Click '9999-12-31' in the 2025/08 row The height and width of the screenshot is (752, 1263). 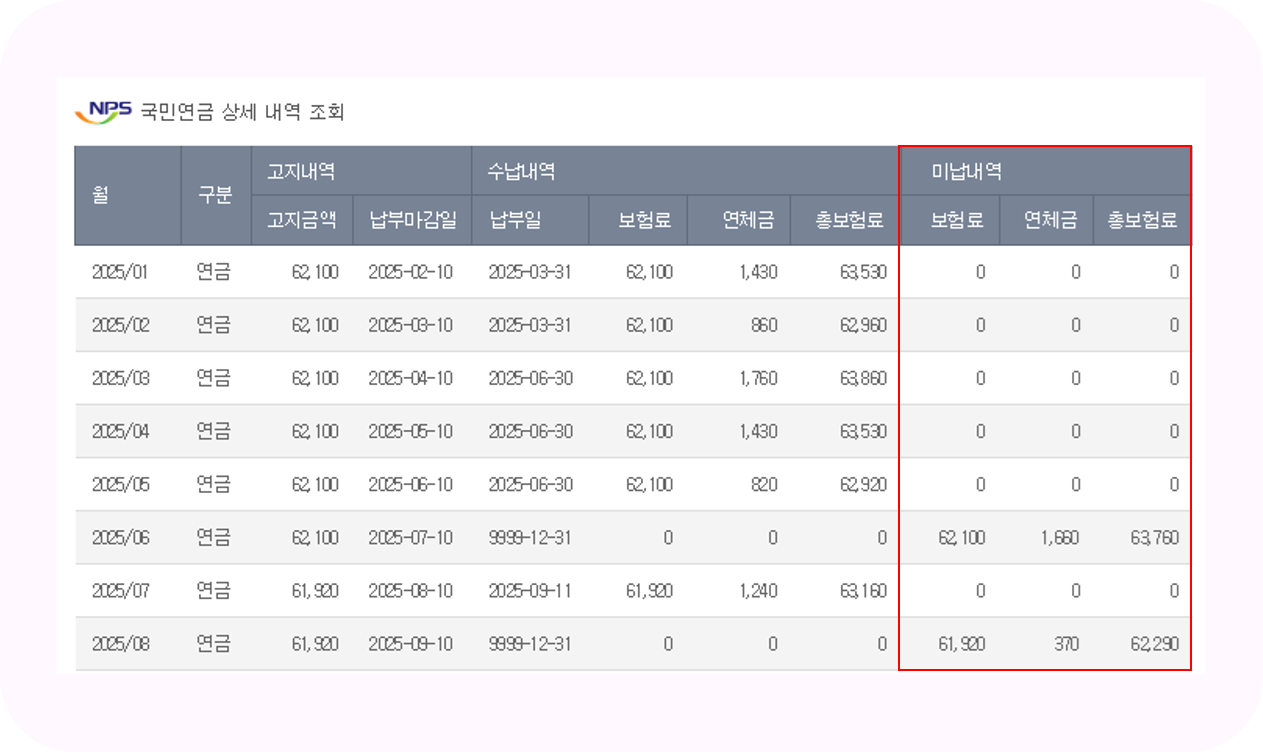(530, 643)
